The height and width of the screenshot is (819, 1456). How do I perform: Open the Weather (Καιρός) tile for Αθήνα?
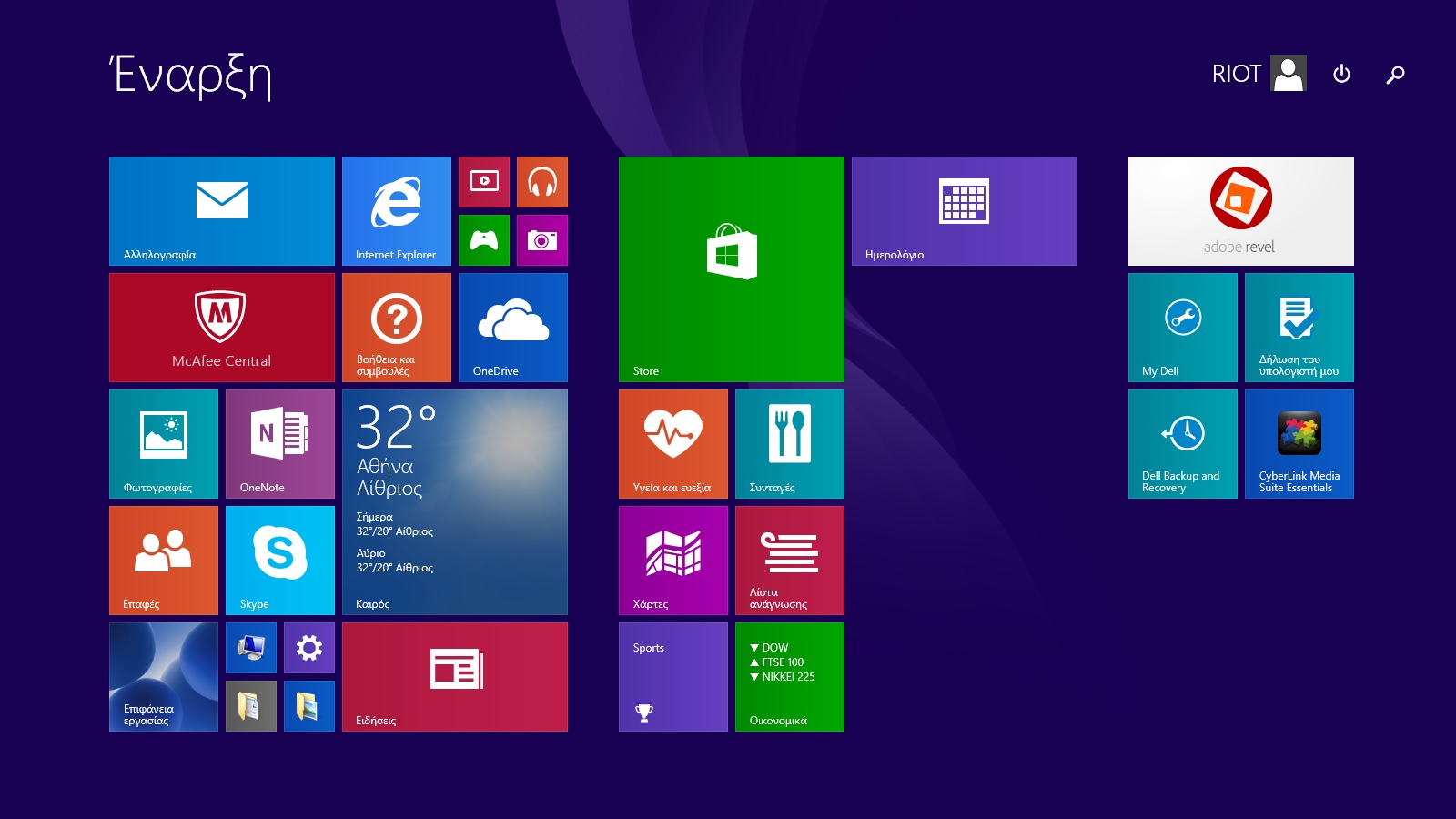455,502
